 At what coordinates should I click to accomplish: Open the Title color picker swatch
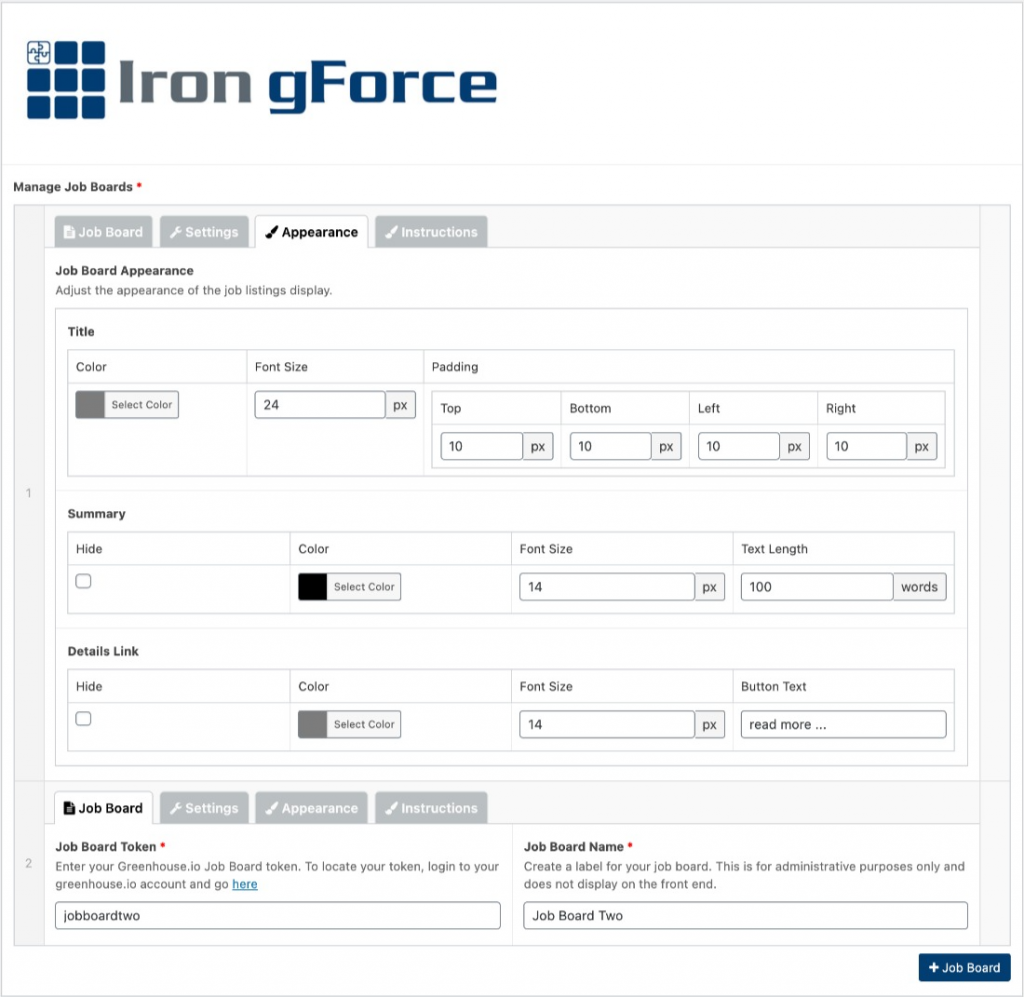tap(92, 404)
